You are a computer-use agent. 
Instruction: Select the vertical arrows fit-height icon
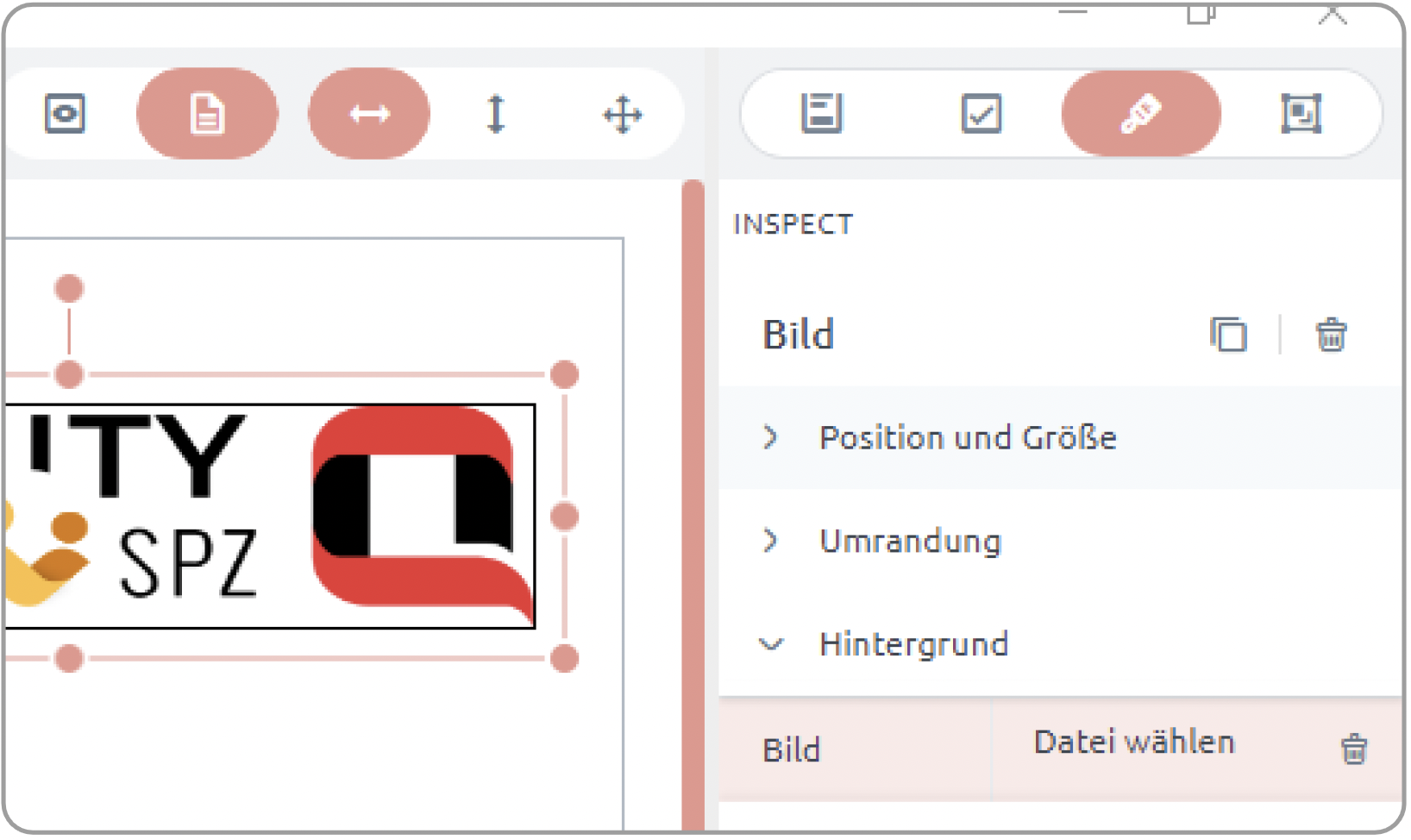tap(496, 114)
